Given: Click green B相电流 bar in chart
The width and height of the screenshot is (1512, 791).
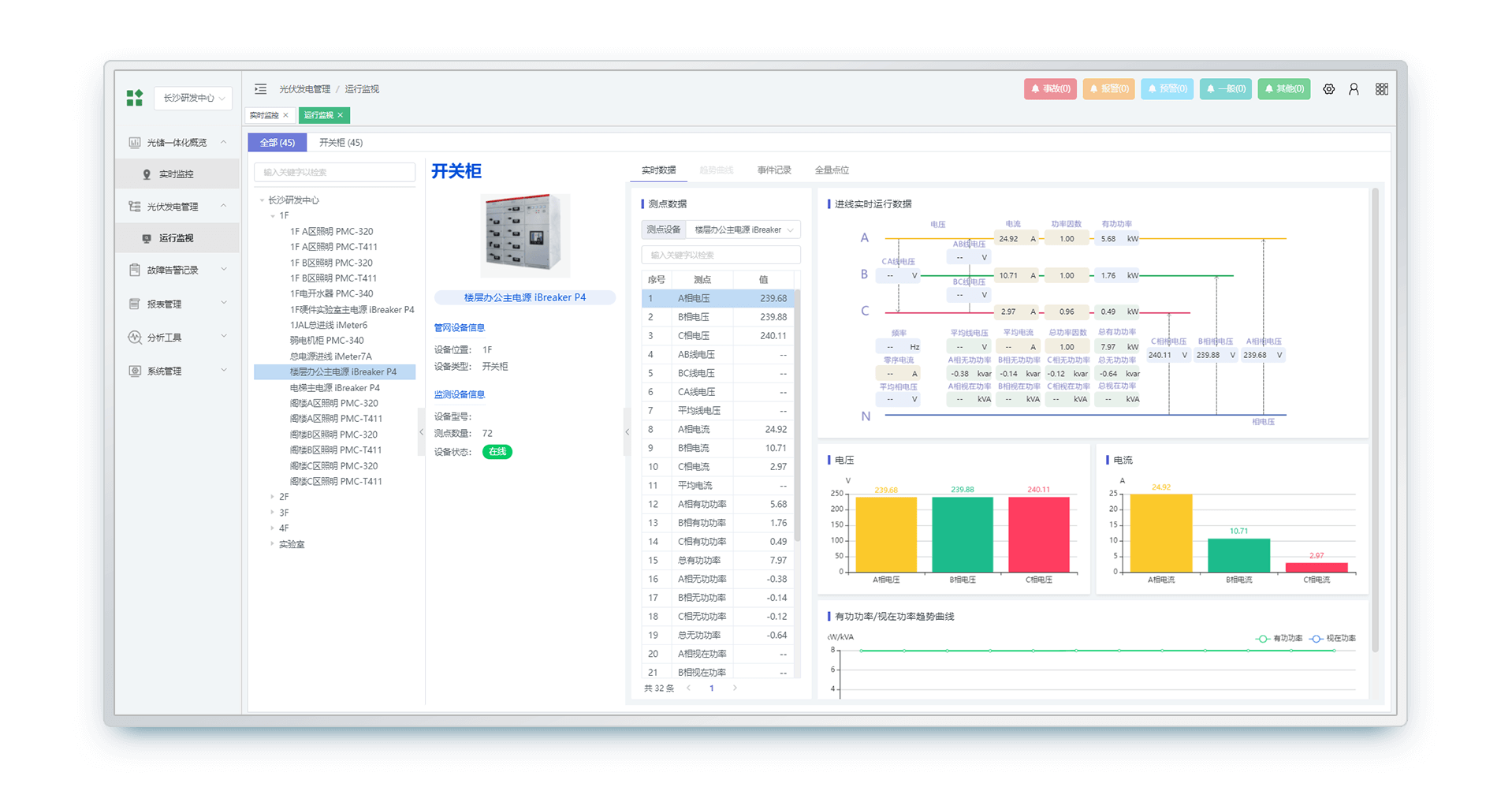Looking at the screenshot, I should 1238,555.
